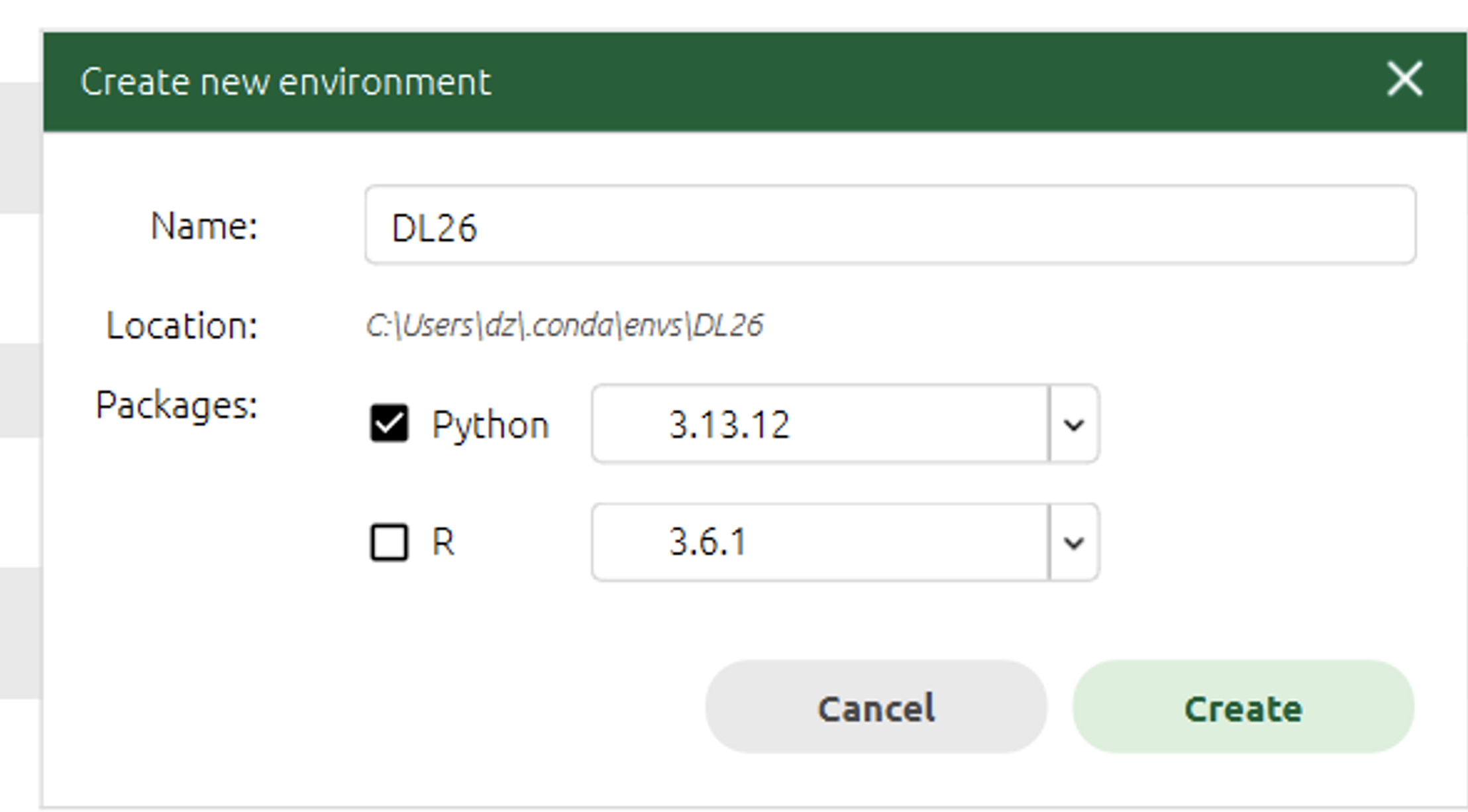This screenshot has width=1468, height=812.
Task: Open the Python 3.13.12 version combo box
Action: pos(845,424)
